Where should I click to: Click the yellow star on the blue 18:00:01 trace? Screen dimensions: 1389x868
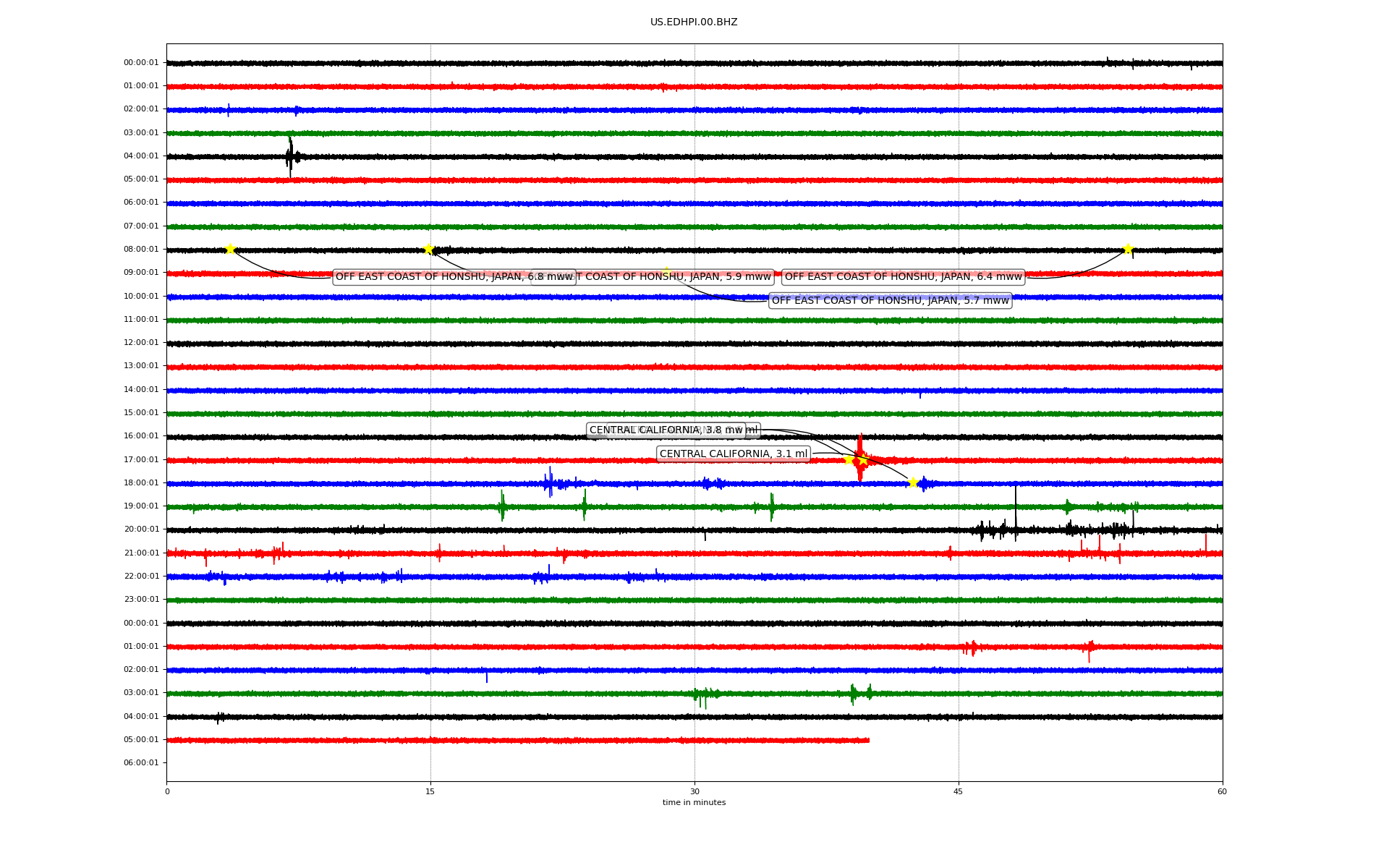(913, 482)
